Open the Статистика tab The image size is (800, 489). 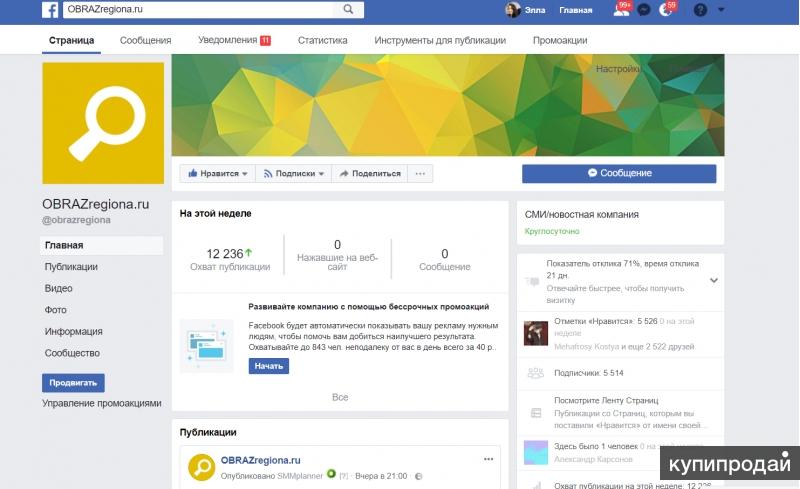click(322, 40)
